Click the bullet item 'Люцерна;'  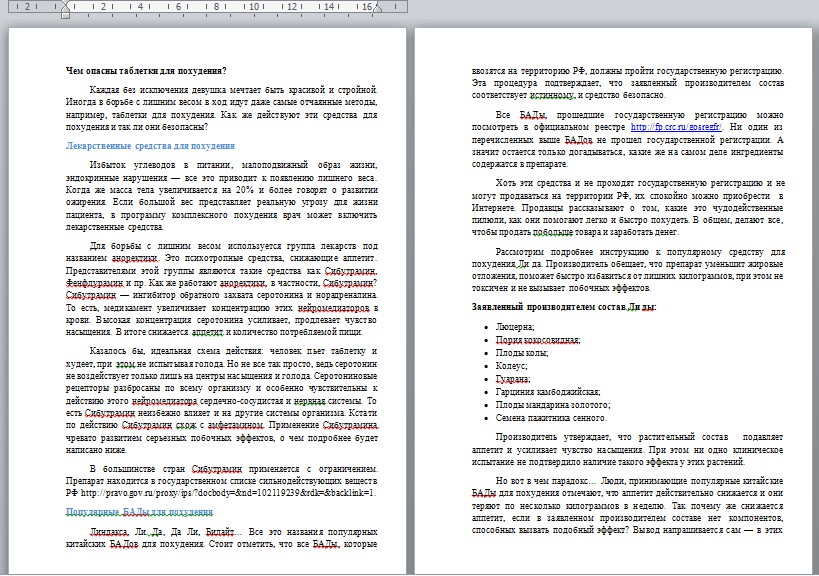(514, 327)
